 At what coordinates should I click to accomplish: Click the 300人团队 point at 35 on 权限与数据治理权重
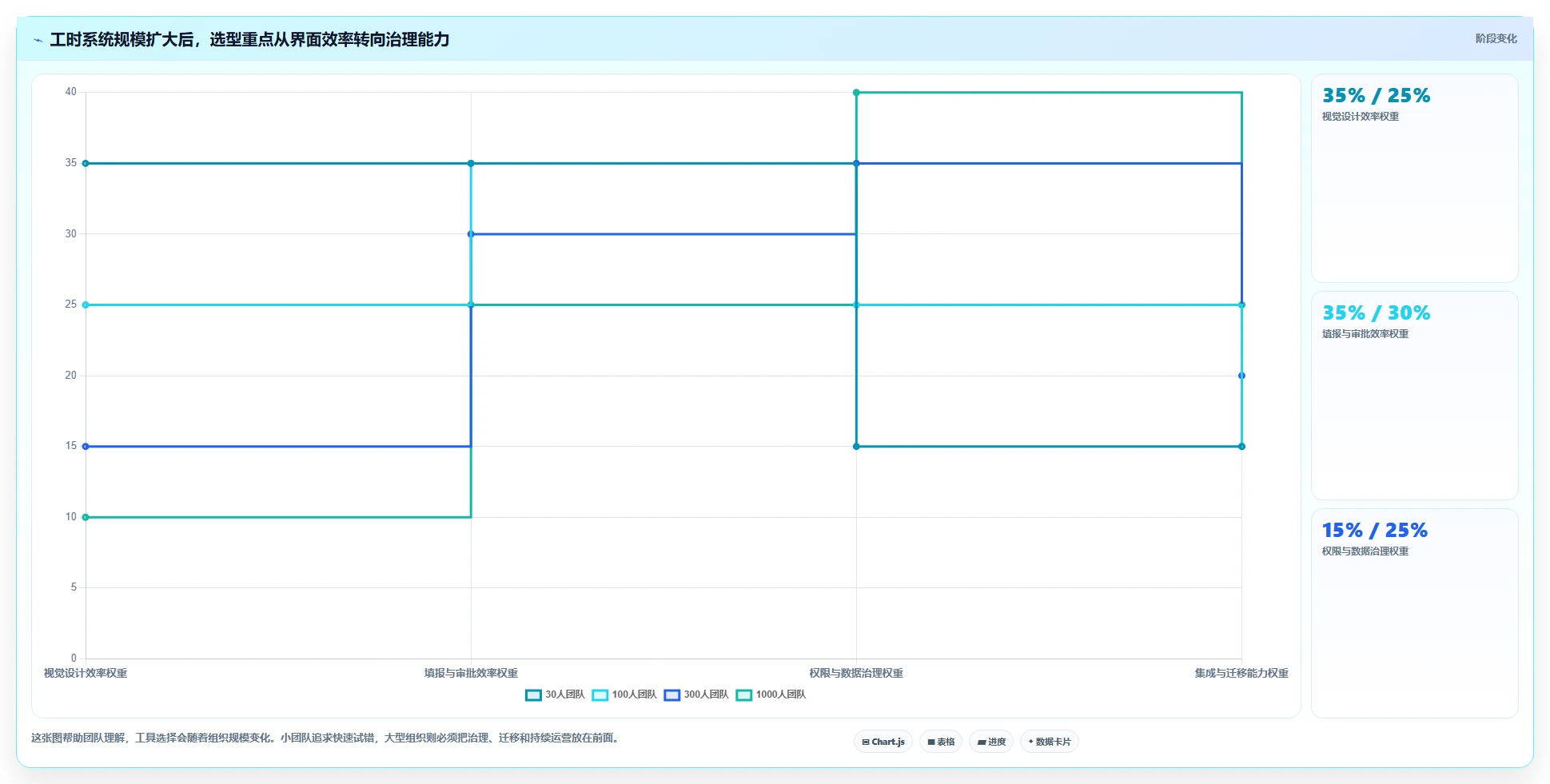pyautogui.click(x=856, y=164)
